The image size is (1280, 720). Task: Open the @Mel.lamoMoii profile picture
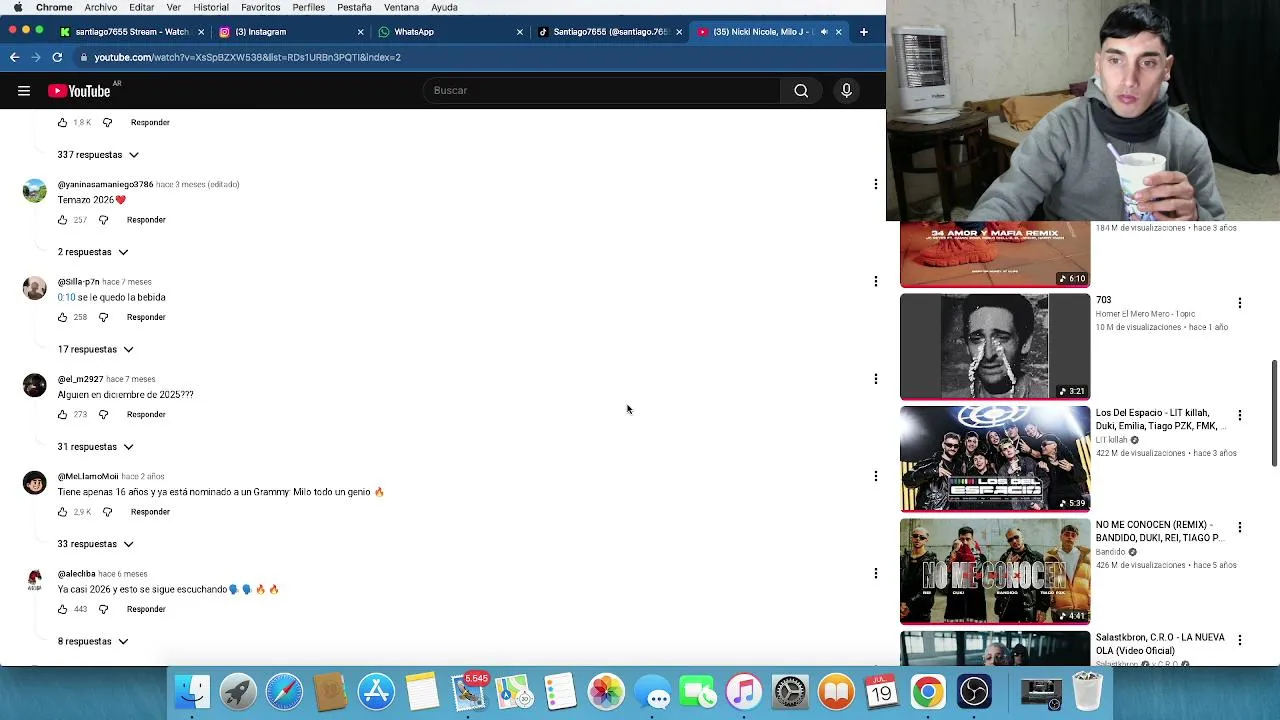point(35,482)
